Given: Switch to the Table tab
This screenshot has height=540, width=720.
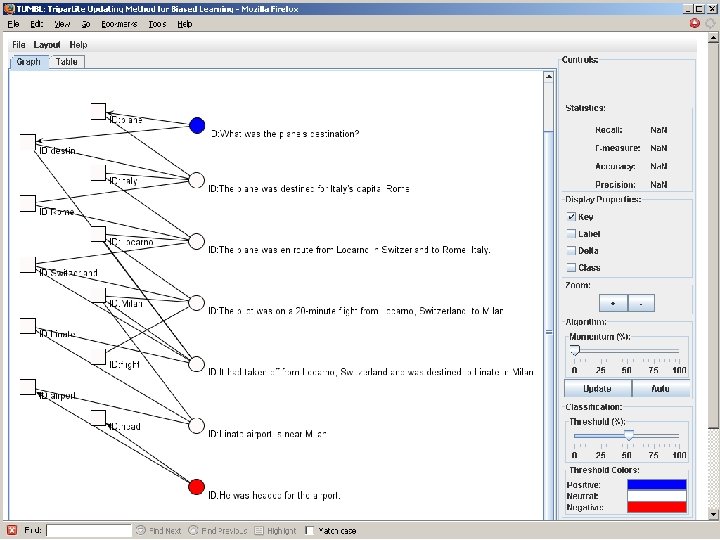Looking at the screenshot, I should click(x=66, y=62).
